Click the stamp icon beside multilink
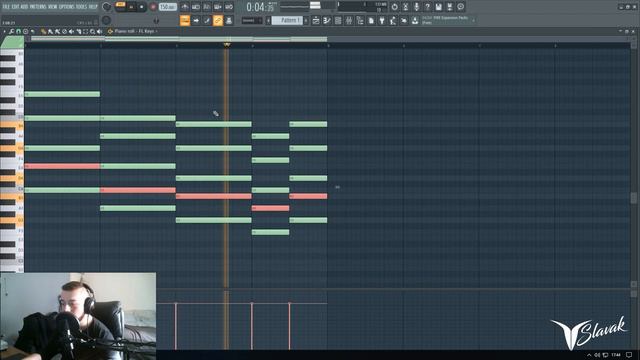 229,20
